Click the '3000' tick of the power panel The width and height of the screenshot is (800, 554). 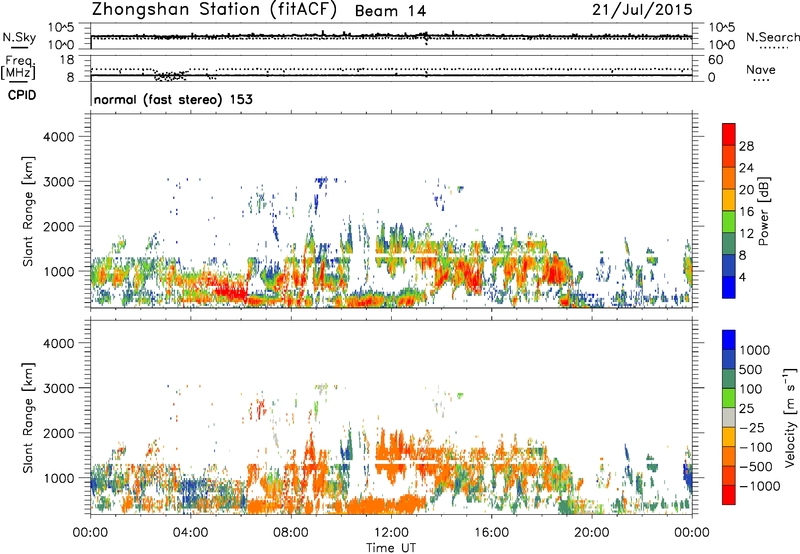point(58,182)
